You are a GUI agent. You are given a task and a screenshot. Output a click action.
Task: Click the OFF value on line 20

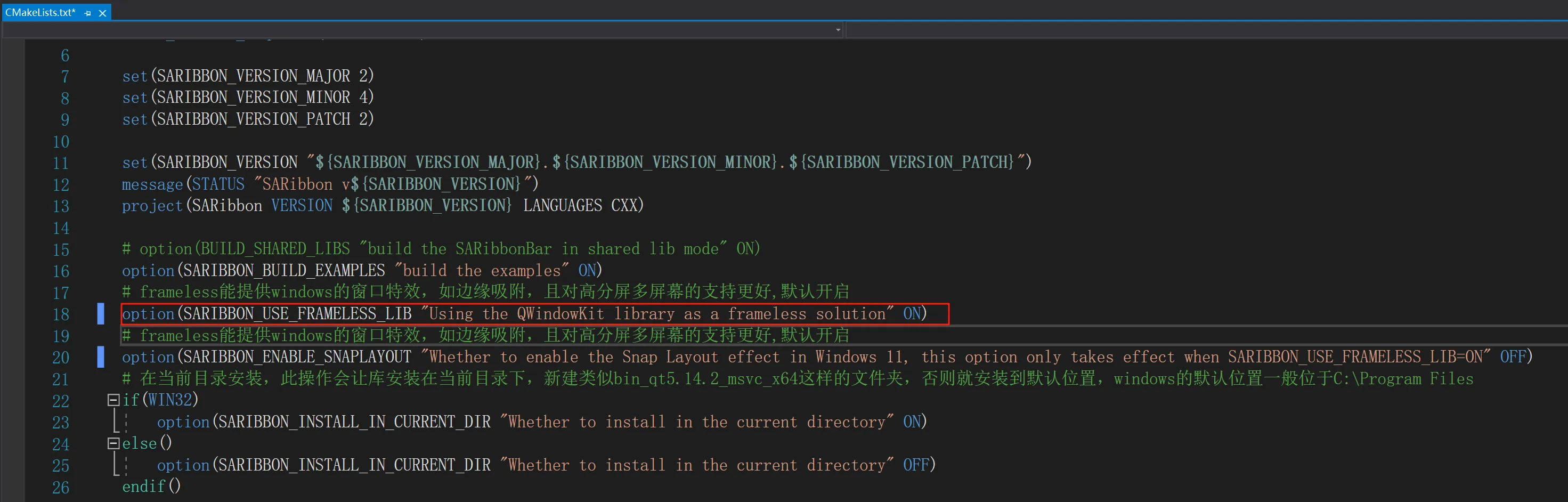1513,357
